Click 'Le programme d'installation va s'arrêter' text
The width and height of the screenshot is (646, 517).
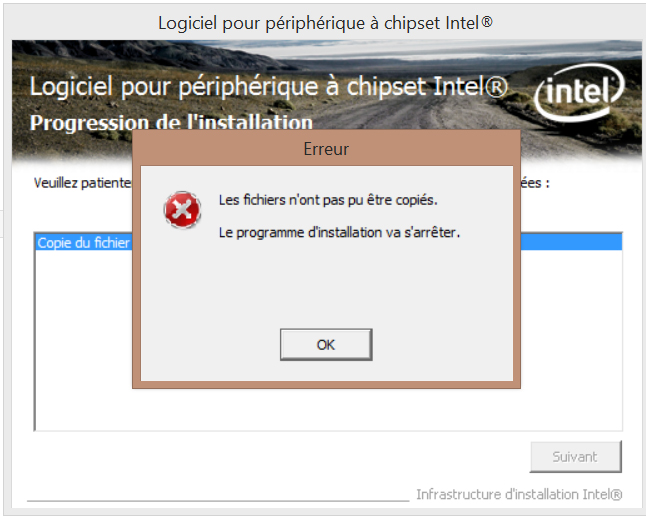[339, 232]
